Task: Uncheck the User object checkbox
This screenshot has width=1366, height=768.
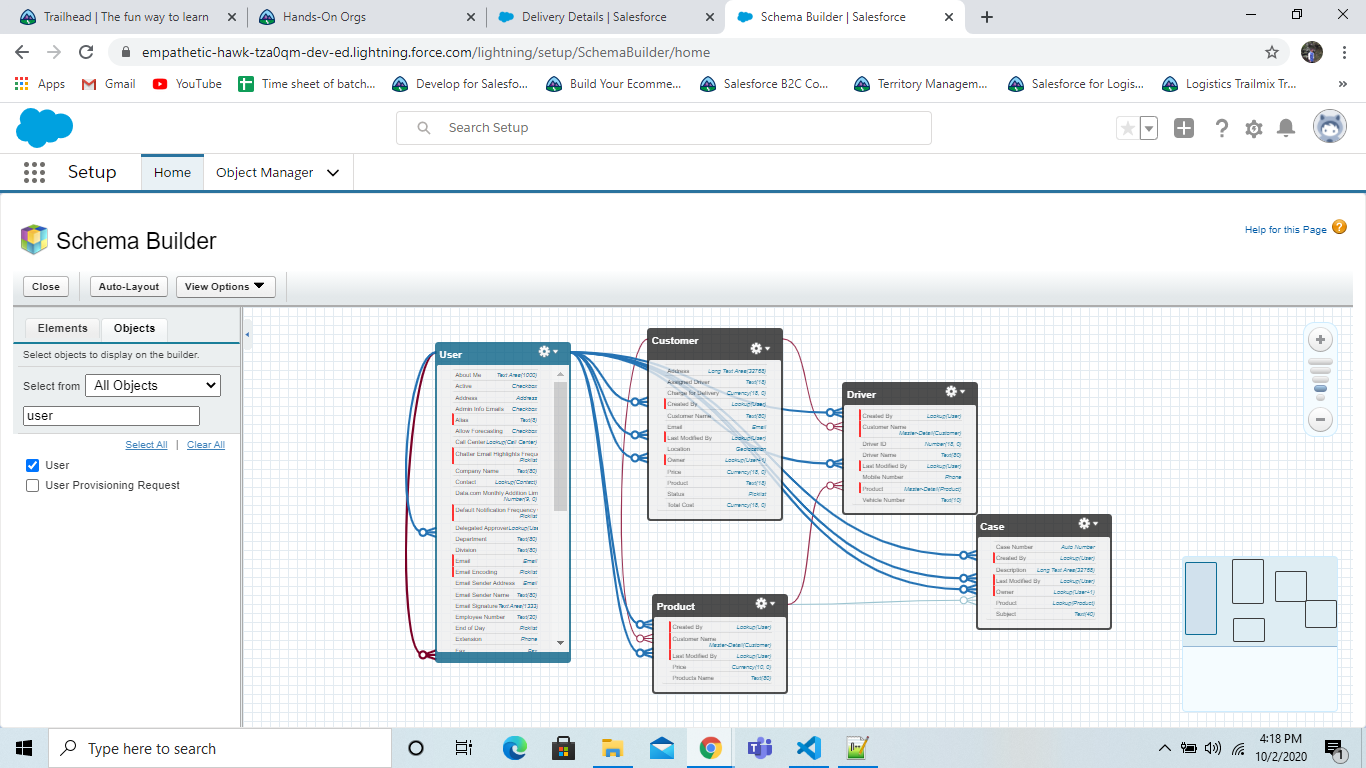Action: coord(33,465)
